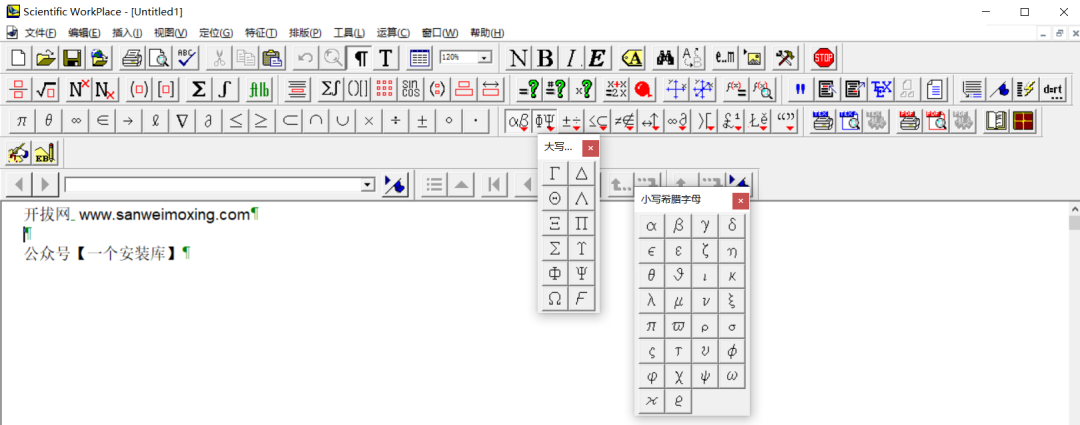Insert the plus-minus symbol
Screen dimensions: 1080x425
[x=422, y=121]
